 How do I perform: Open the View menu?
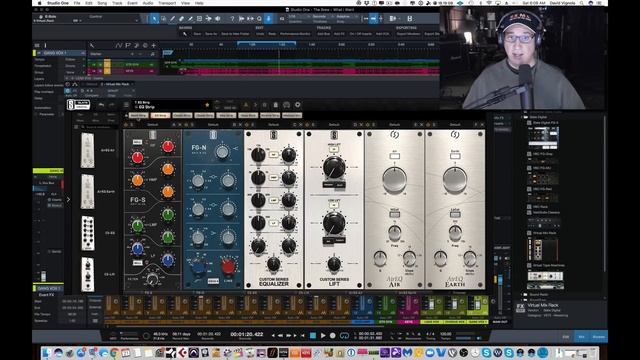point(185,3)
